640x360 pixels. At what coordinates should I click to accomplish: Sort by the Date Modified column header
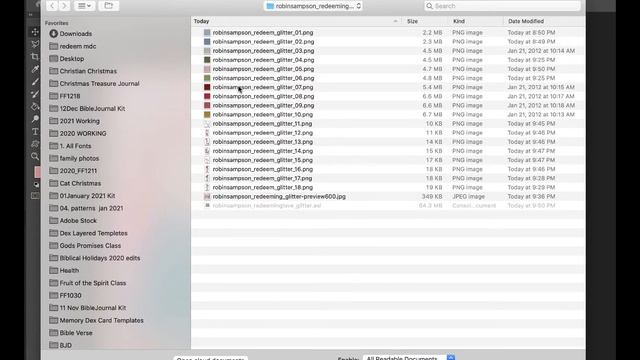point(526,21)
